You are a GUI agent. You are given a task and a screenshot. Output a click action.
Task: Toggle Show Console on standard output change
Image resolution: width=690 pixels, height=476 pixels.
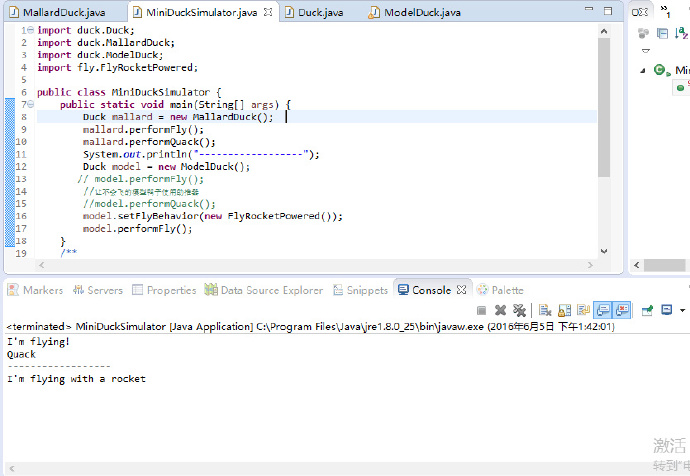pos(602,311)
